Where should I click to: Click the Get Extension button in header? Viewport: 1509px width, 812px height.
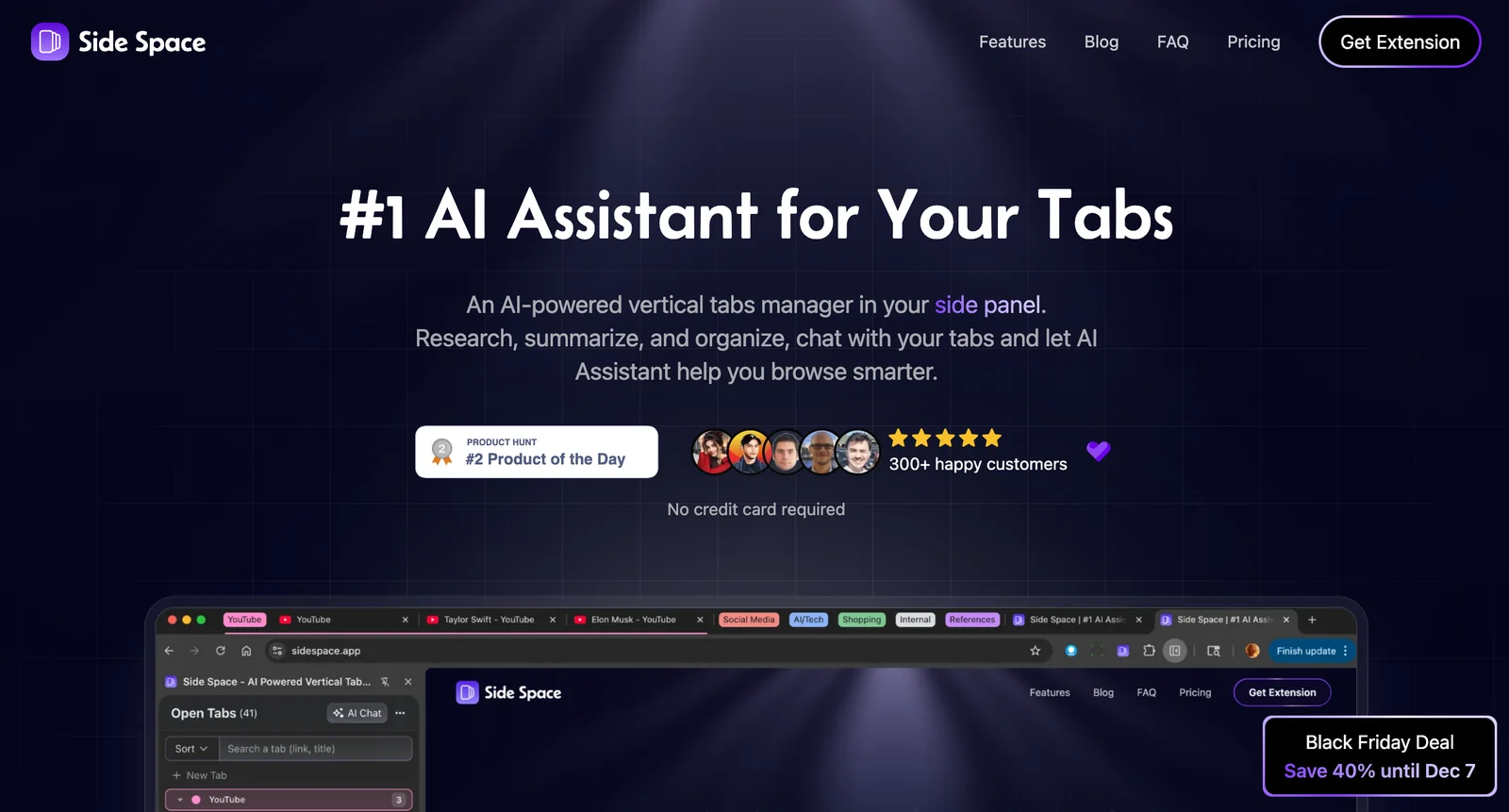tap(1400, 41)
